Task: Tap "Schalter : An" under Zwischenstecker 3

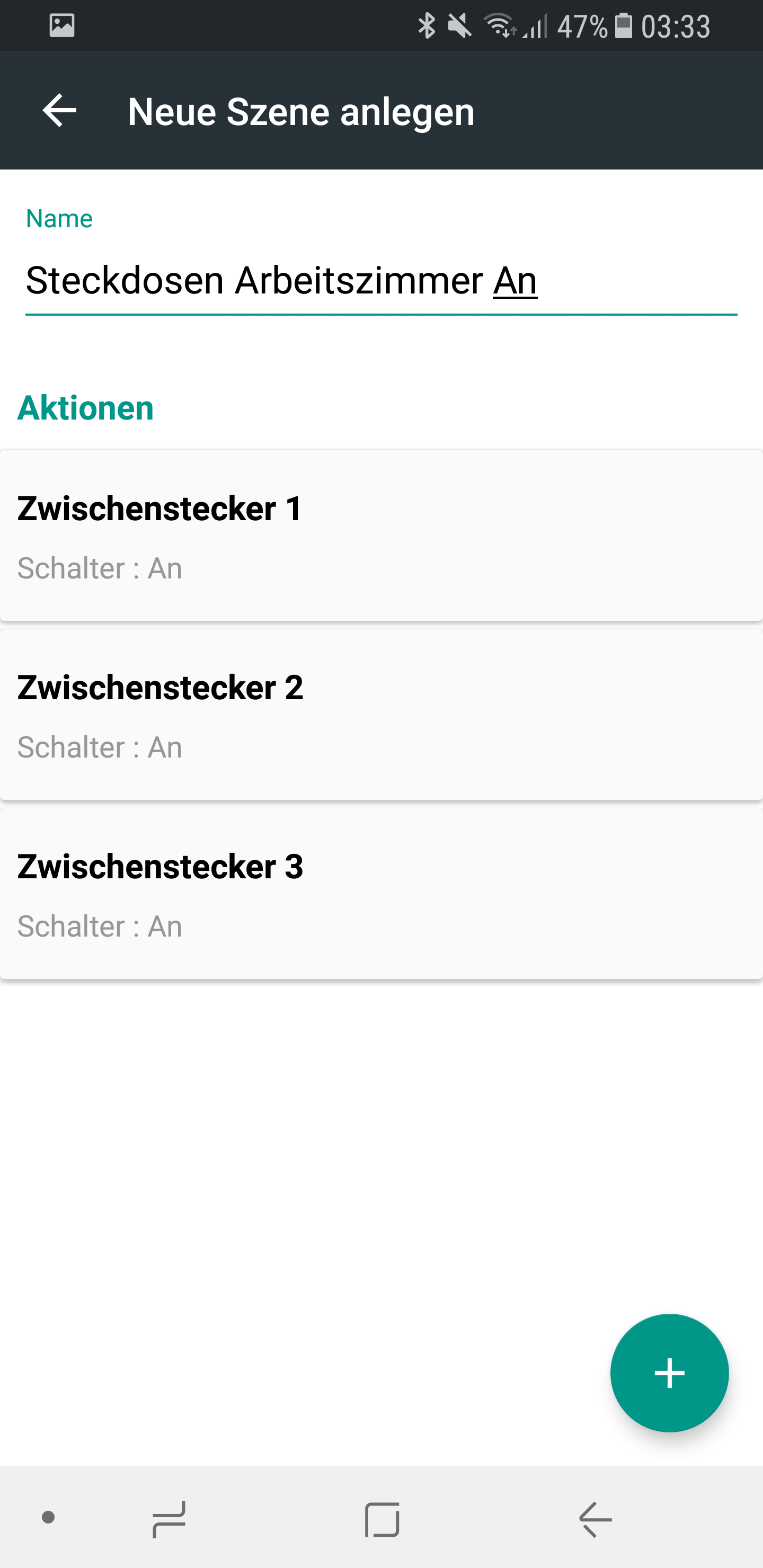Action: pyautogui.click(x=100, y=926)
